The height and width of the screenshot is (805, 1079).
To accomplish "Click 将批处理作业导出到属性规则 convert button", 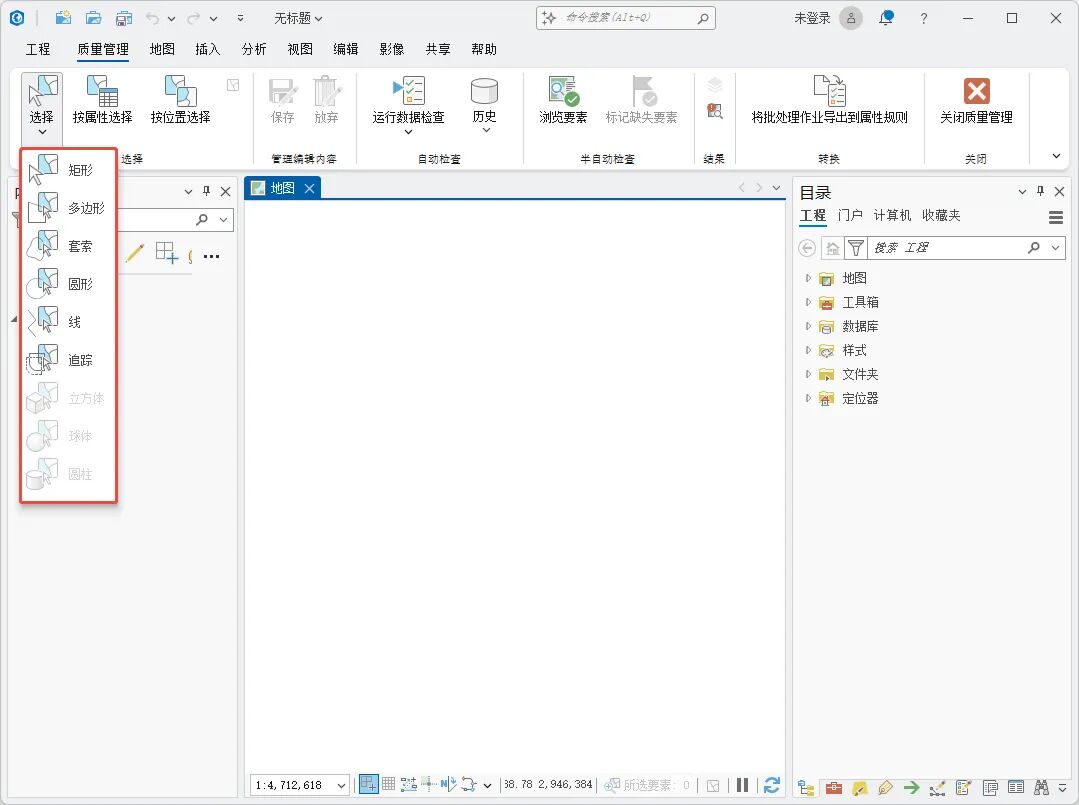I will tap(829, 100).
